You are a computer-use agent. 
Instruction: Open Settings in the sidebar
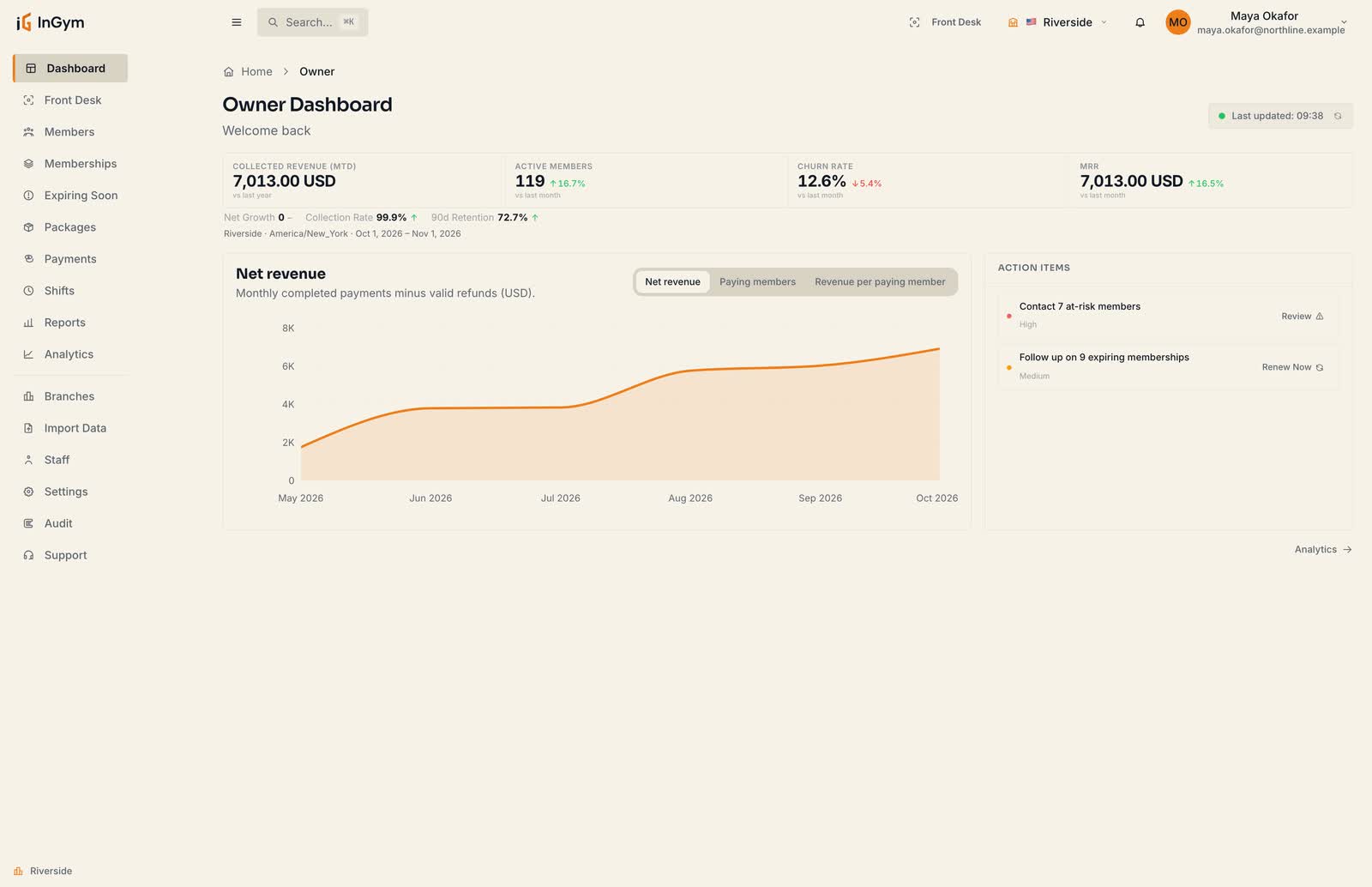[70, 492]
